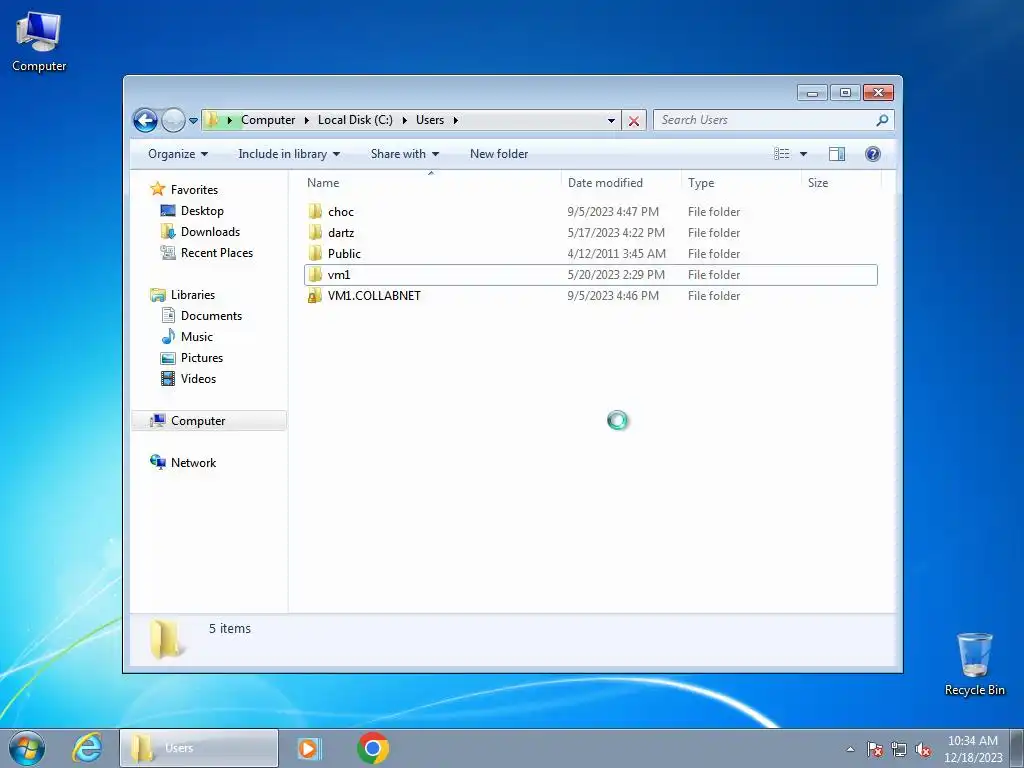Image resolution: width=1024 pixels, height=768 pixels.
Task: Maximize the Users window
Action: [845, 93]
